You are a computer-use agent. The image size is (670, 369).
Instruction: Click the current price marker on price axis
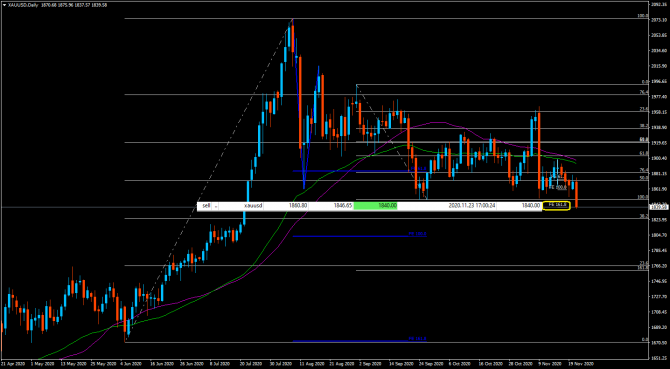658,207
